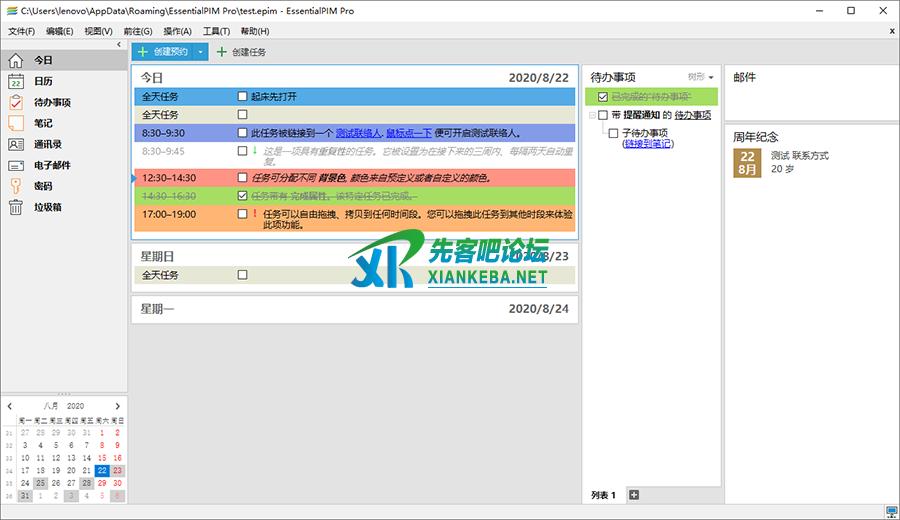Open the 密码 passwords module

coord(43,186)
